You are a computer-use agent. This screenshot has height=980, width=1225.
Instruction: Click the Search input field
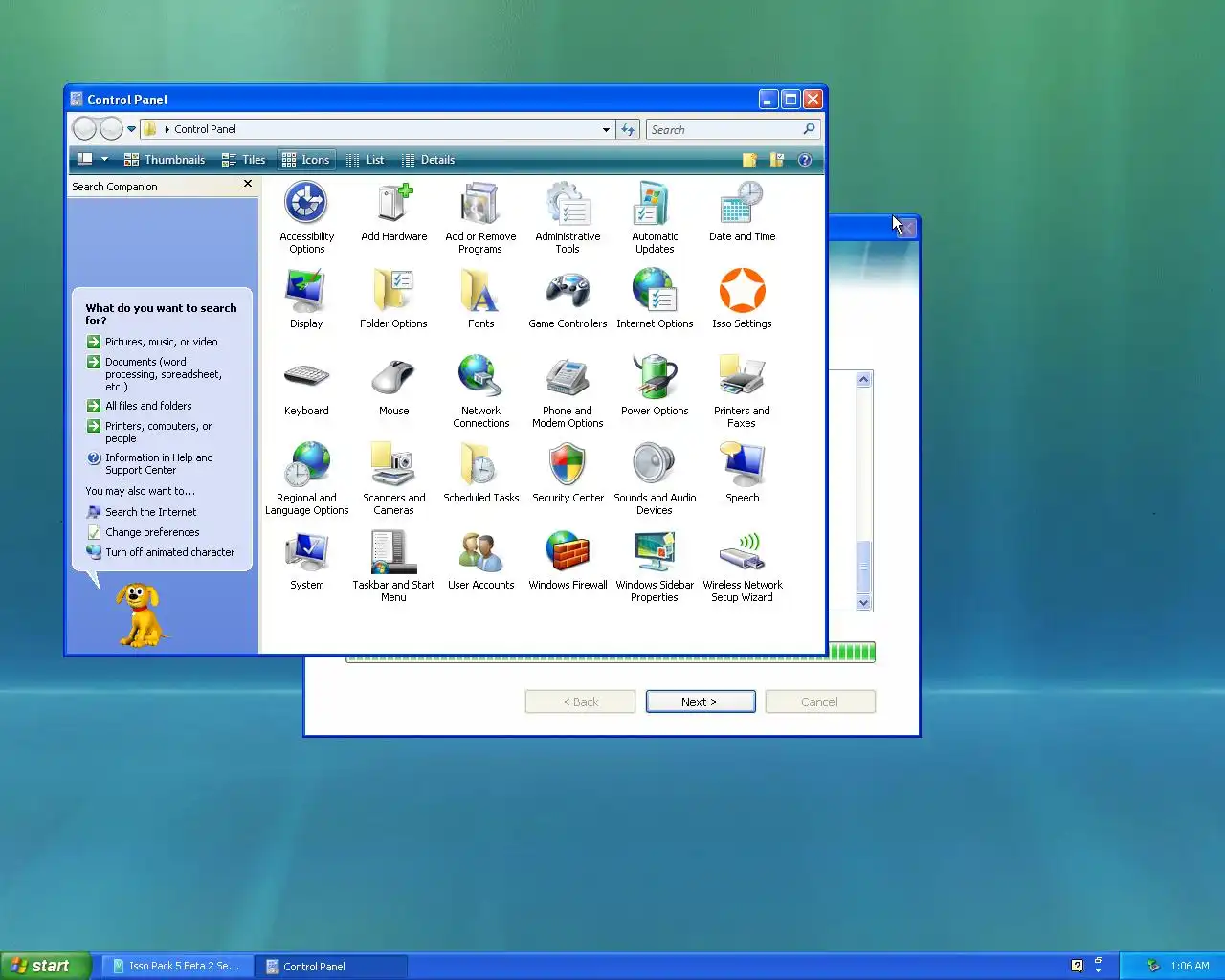[724, 130]
